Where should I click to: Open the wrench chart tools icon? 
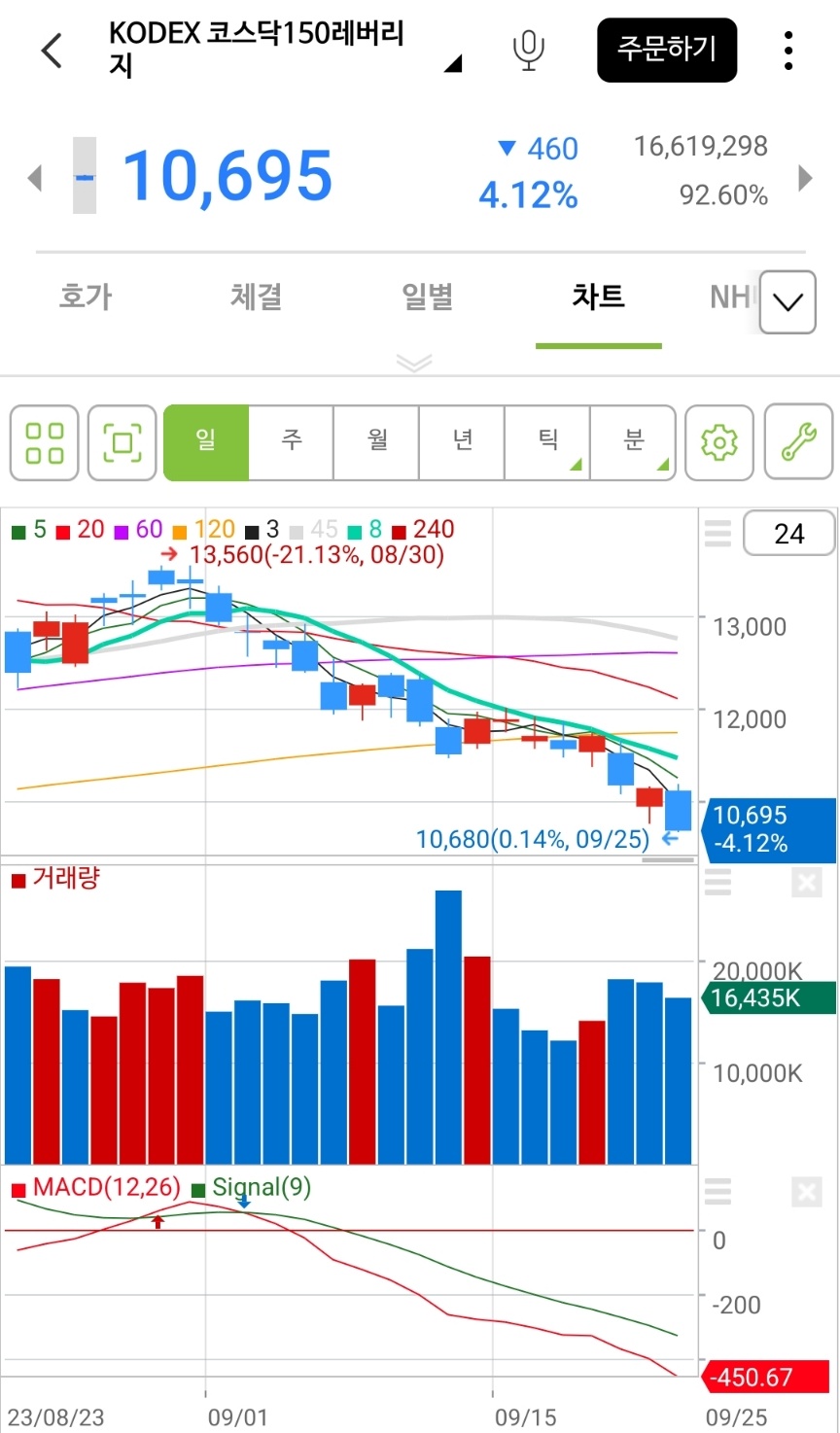coord(798,443)
